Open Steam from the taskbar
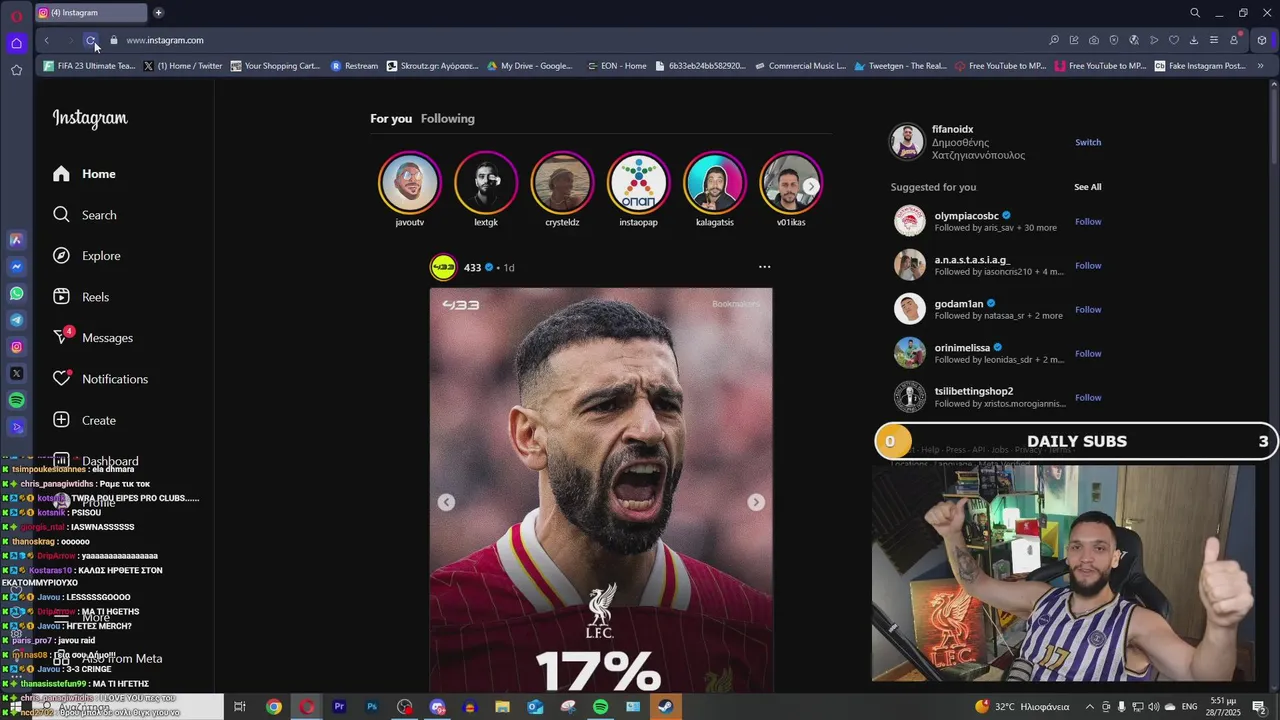The width and height of the screenshot is (1280, 720). 665,707
